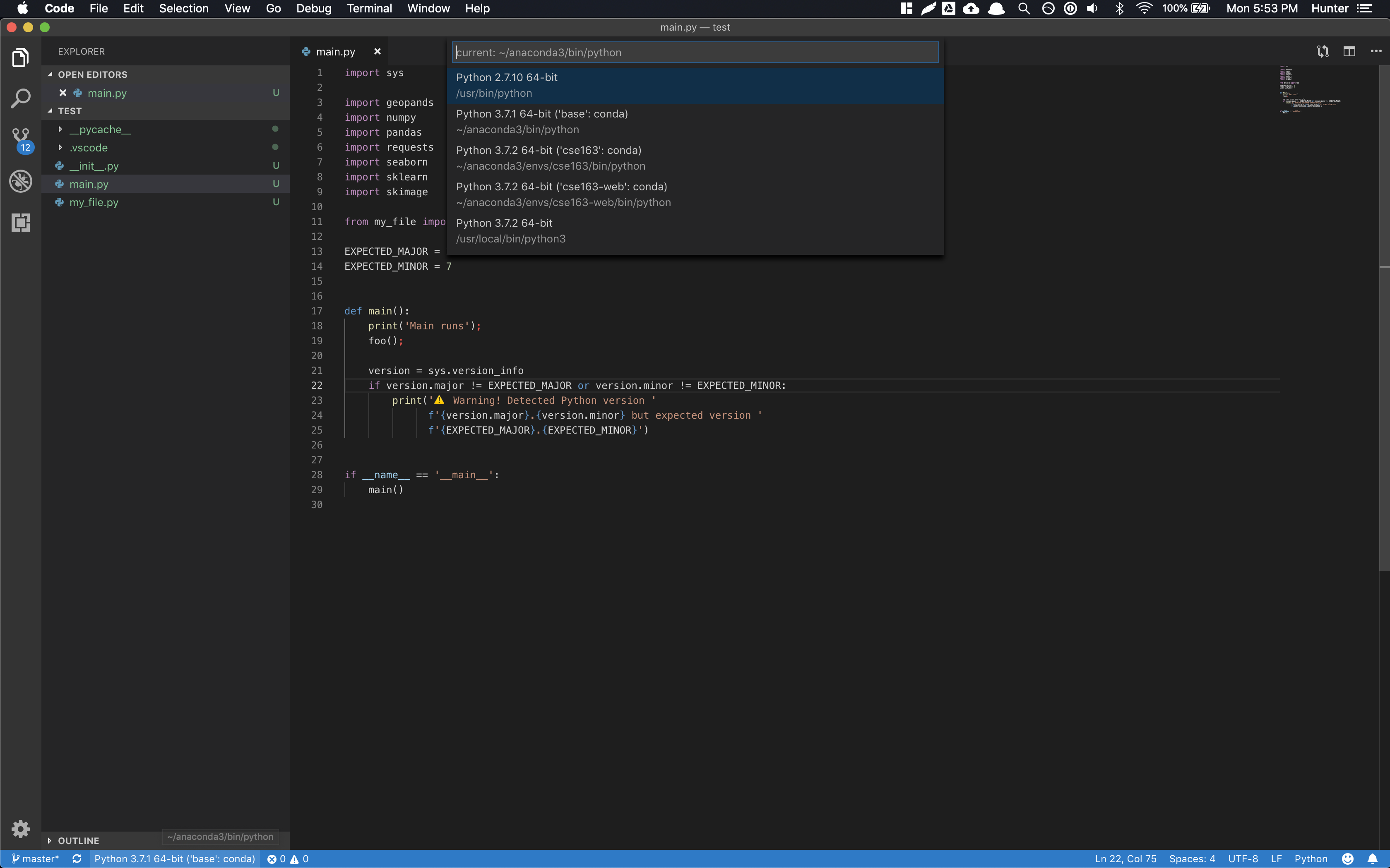This screenshot has height=868, width=1390.
Task: Open the Bluetooth menu bar icon
Action: point(1119,8)
